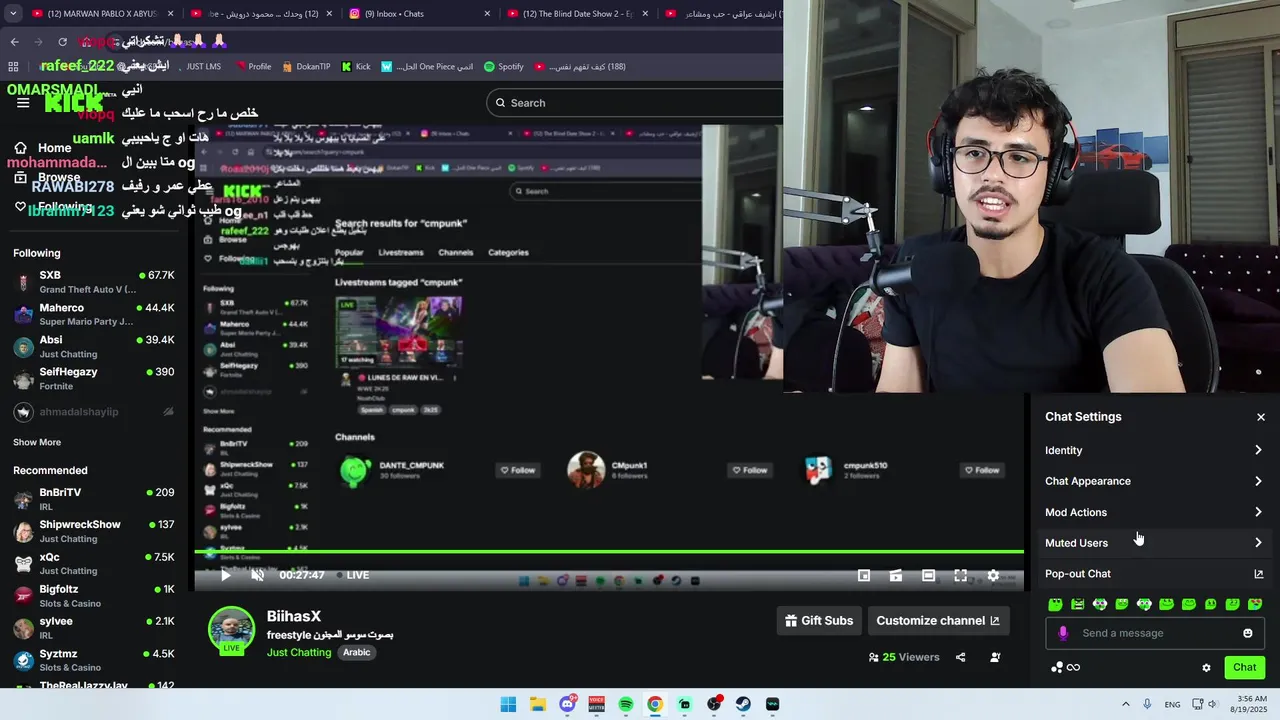Image resolution: width=1280 pixels, height=720 pixels.
Task: Click the share stream icon
Action: pos(960,657)
